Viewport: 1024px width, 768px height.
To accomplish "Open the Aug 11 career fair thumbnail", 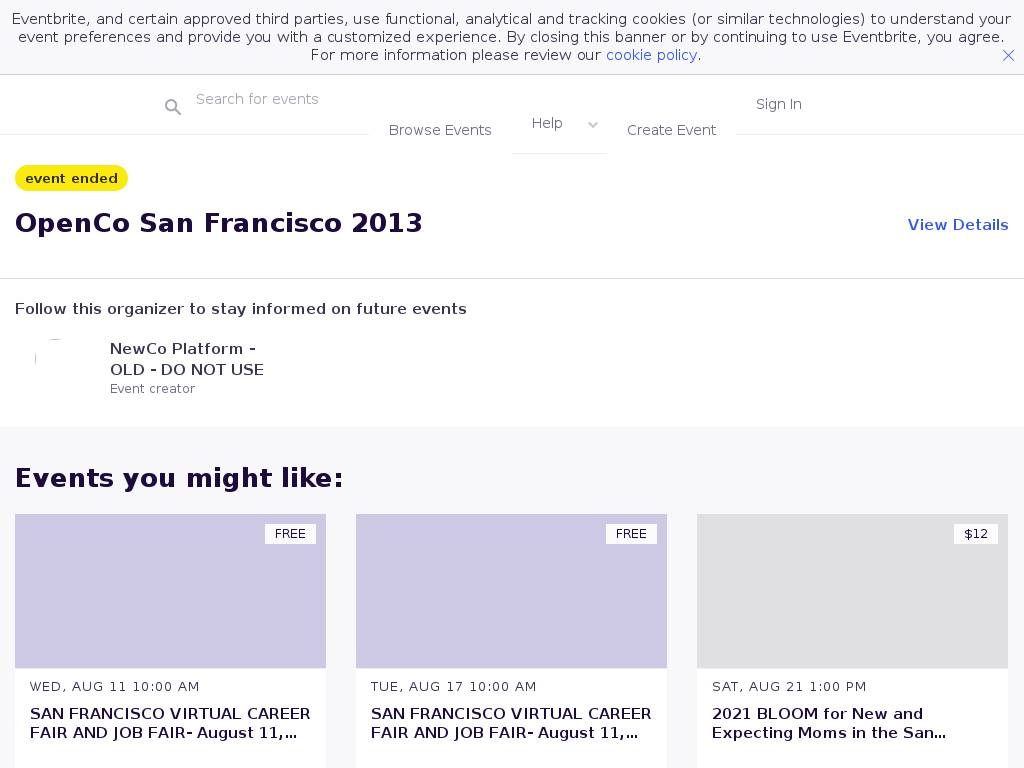I will [x=170, y=591].
